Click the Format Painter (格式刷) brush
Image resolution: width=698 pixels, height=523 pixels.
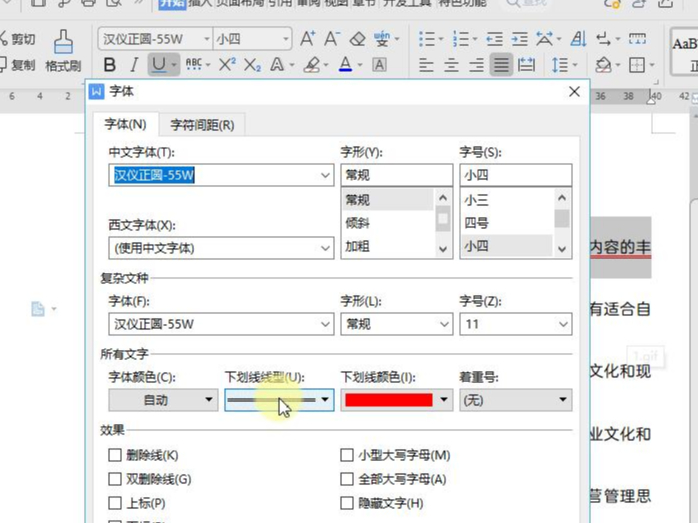pyautogui.click(x=63, y=50)
